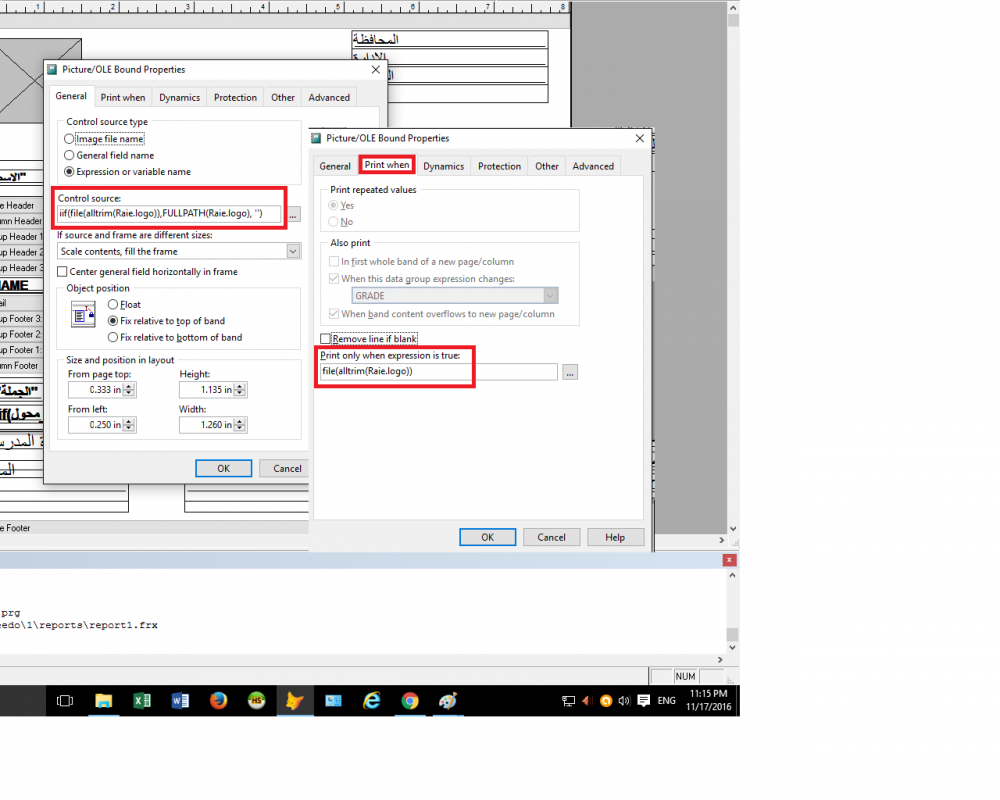Open Print when tab in back dialog
The height and width of the screenshot is (800, 1000).
[x=123, y=98]
